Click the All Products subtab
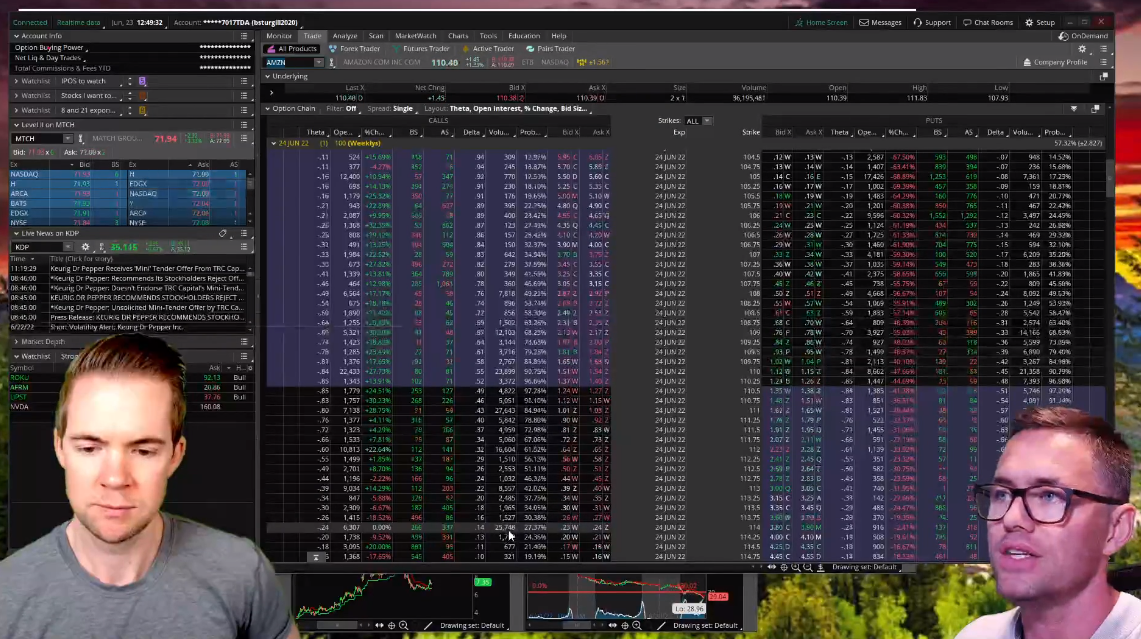Image resolution: width=1141 pixels, height=639 pixels. click(292, 49)
